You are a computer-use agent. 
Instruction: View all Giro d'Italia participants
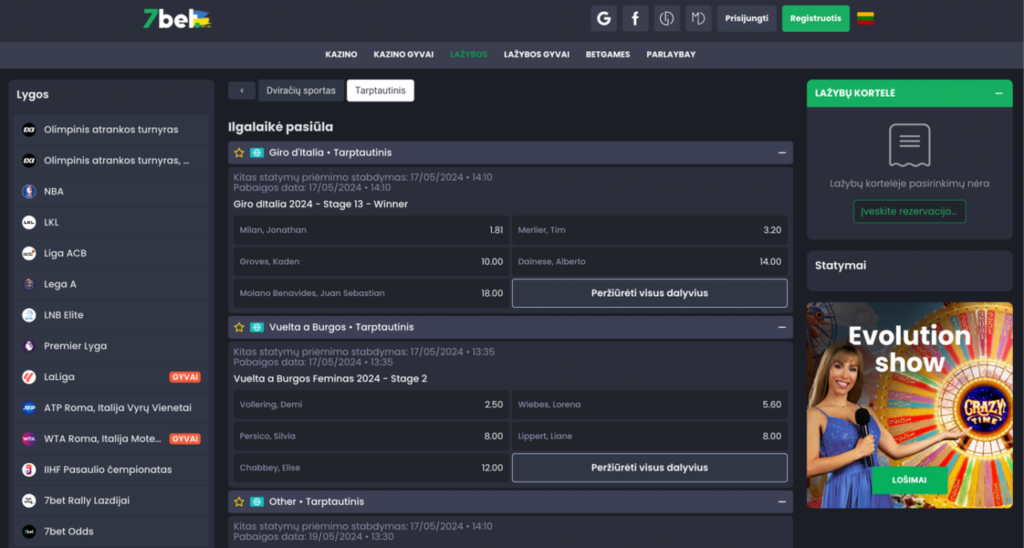tap(649, 293)
